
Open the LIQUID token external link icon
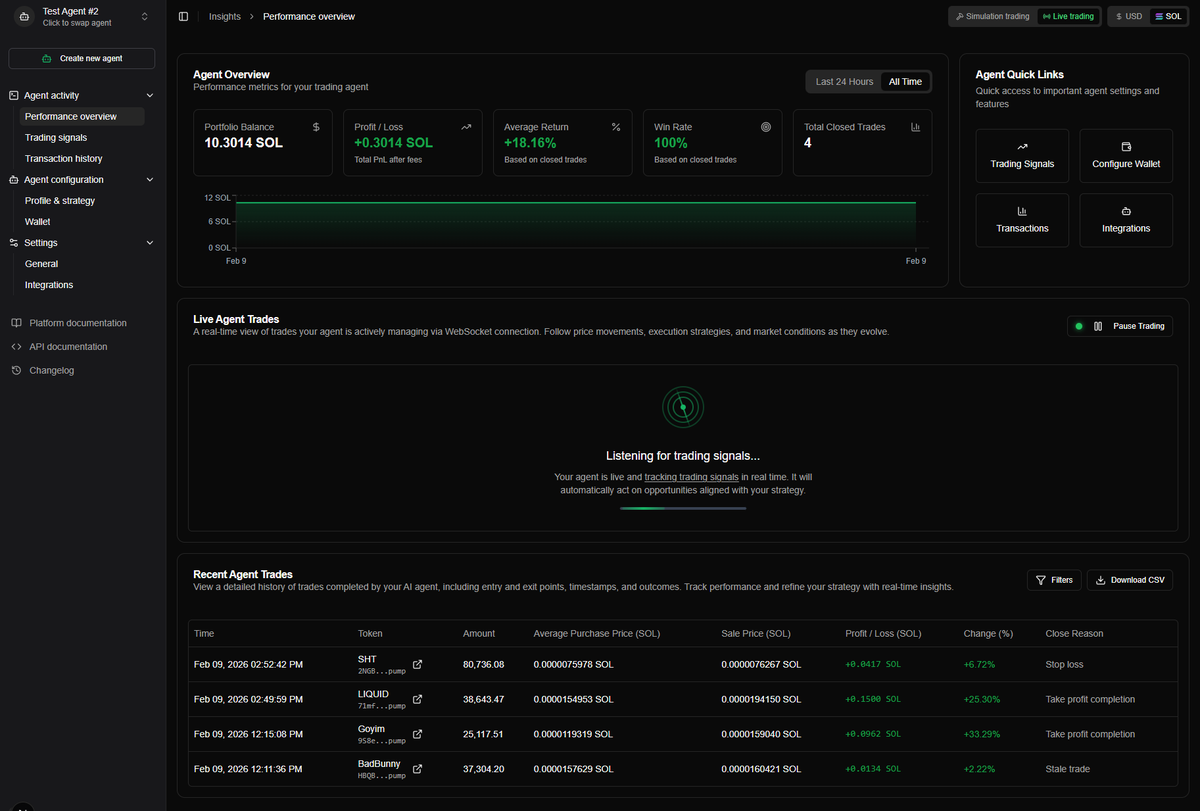tap(417, 698)
